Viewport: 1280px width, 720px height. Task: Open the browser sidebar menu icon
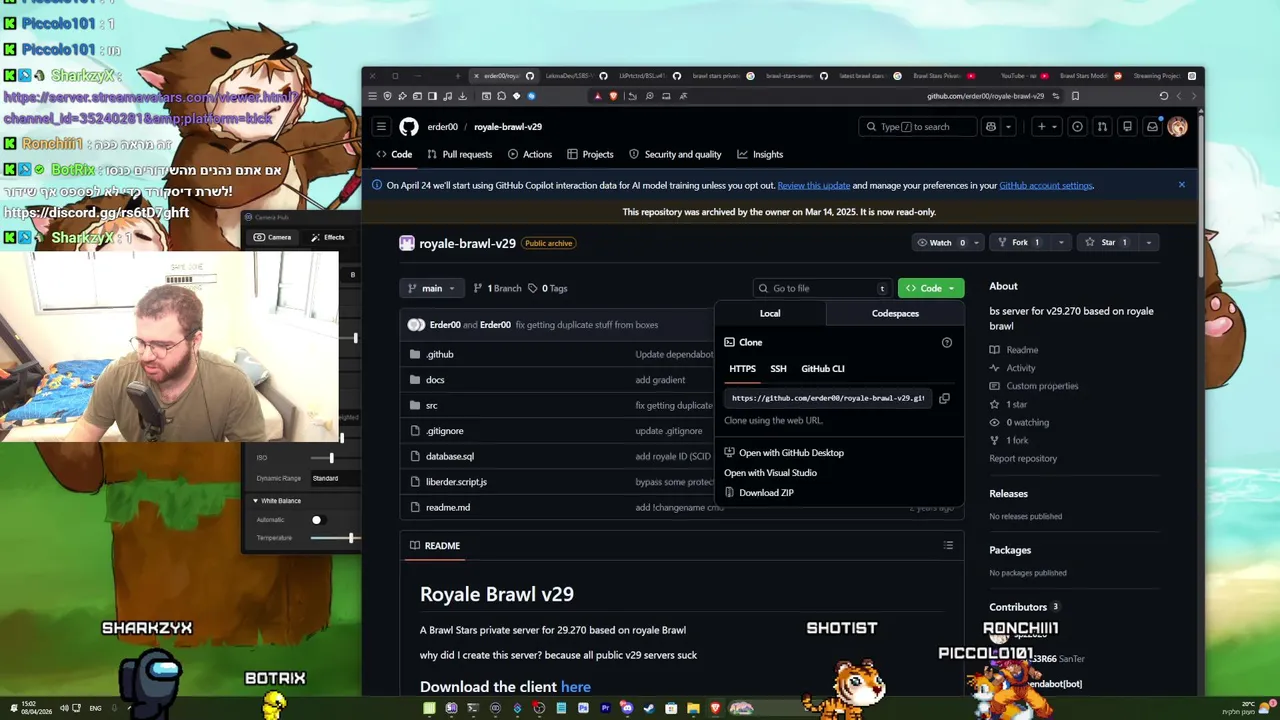(372, 96)
